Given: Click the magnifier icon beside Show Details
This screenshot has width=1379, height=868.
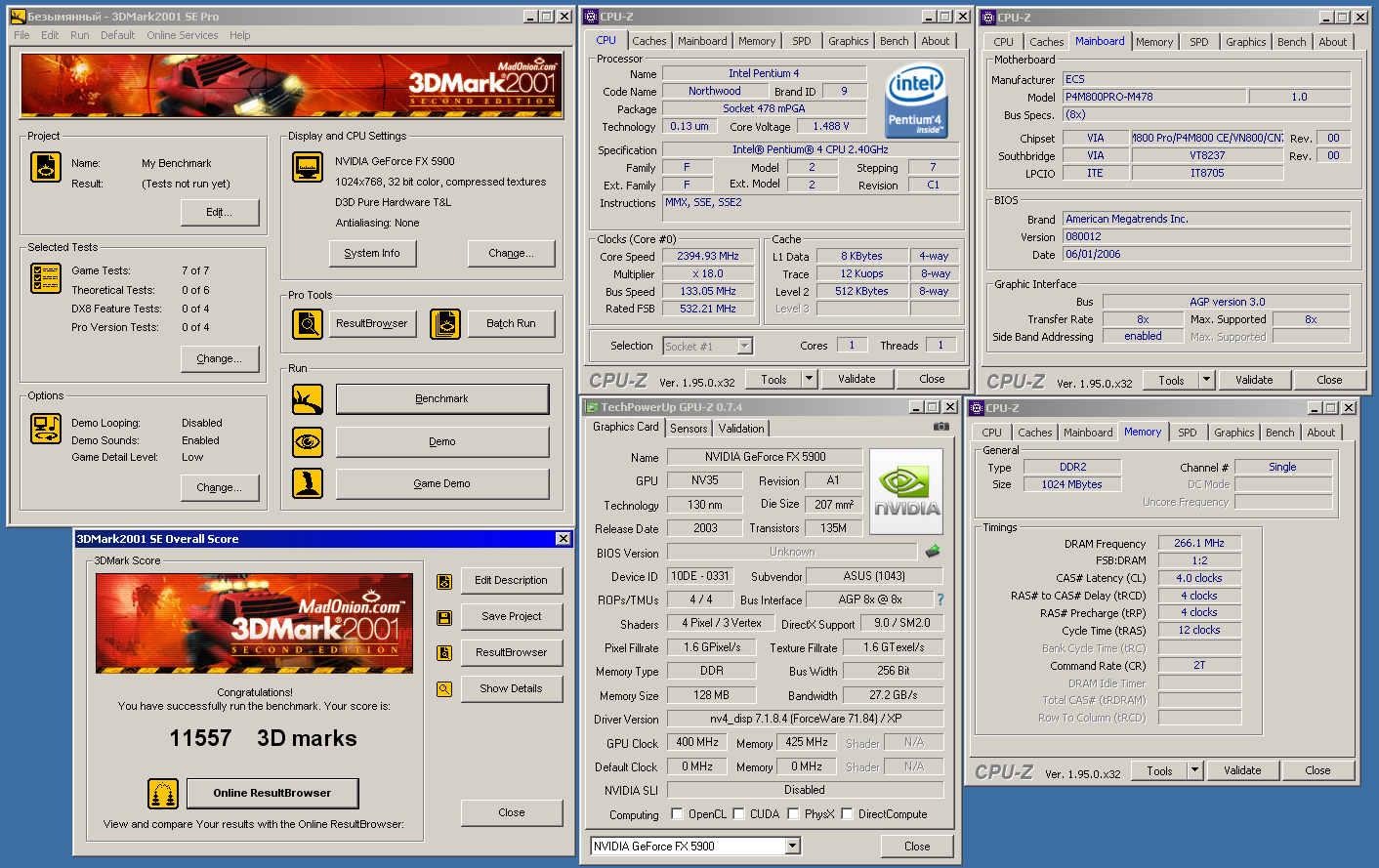Looking at the screenshot, I should (444, 689).
